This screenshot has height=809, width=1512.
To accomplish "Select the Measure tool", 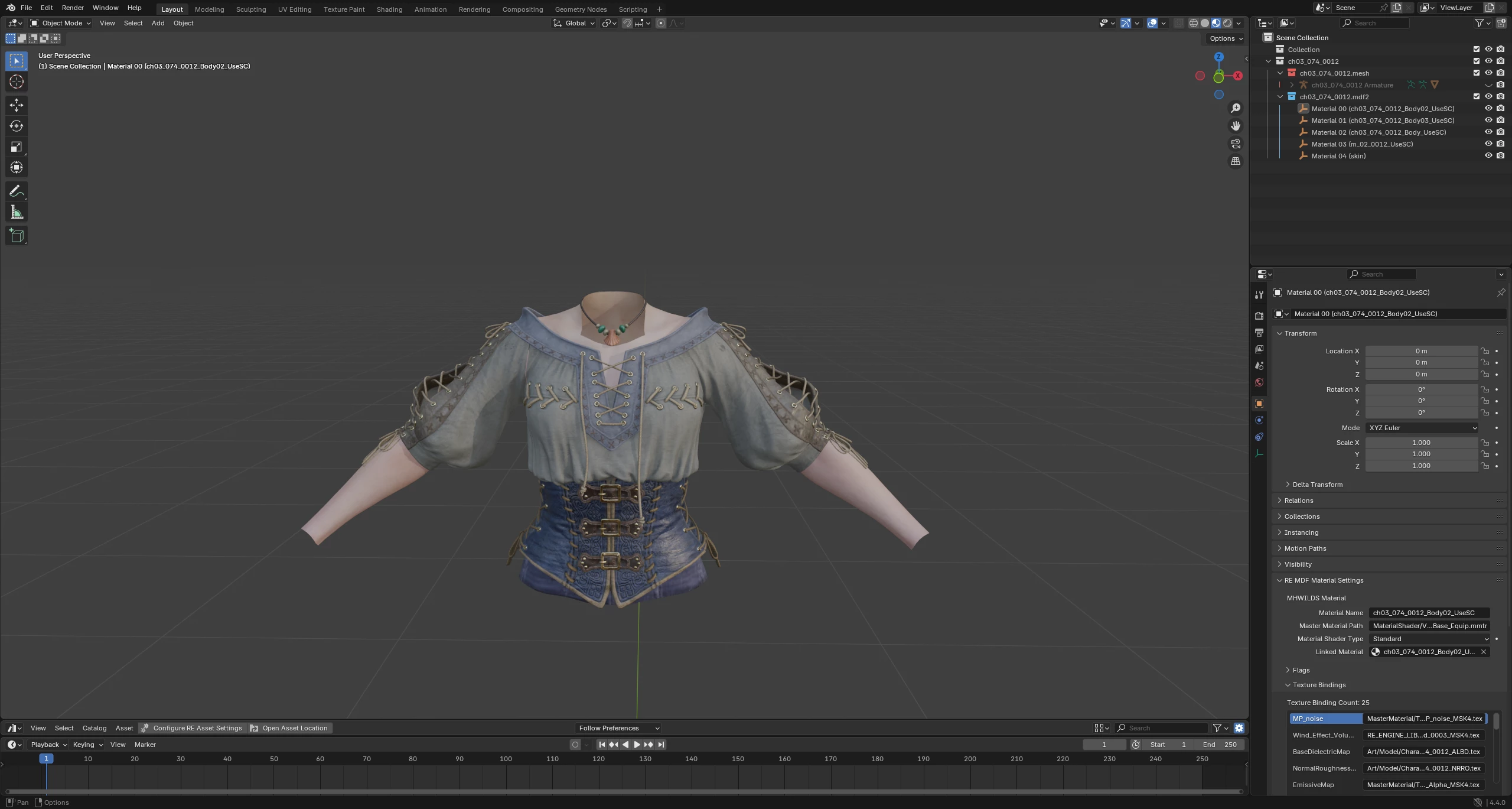I will pos(17,213).
